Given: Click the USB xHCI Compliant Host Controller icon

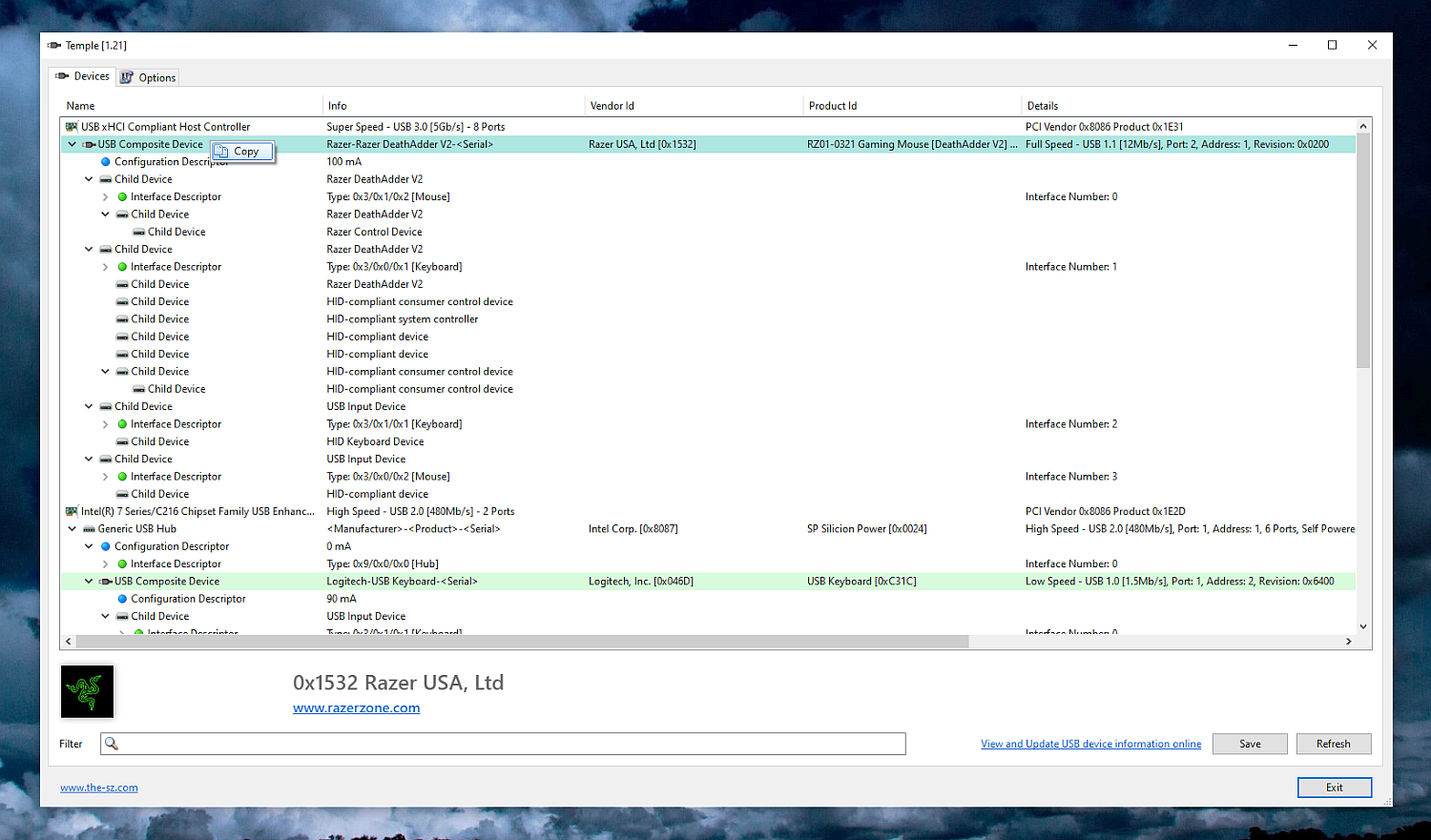Looking at the screenshot, I should click(x=72, y=127).
